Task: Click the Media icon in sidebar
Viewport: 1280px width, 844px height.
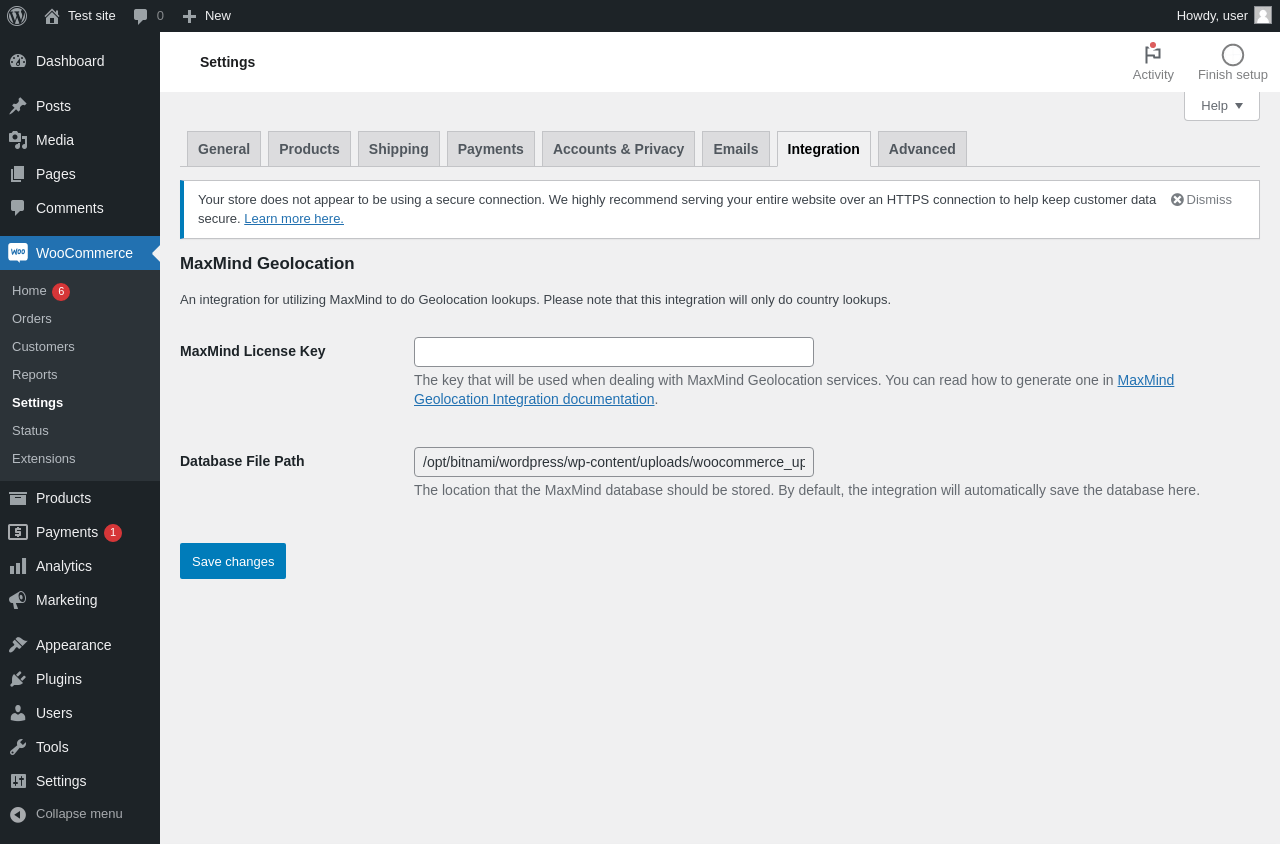Action: click(x=18, y=140)
